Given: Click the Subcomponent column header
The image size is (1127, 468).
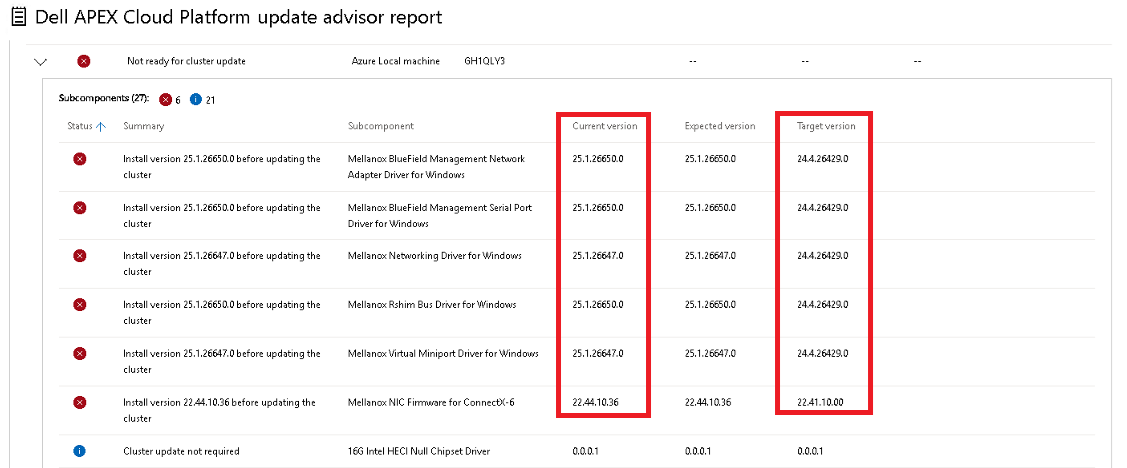Looking at the screenshot, I should [x=380, y=126].
